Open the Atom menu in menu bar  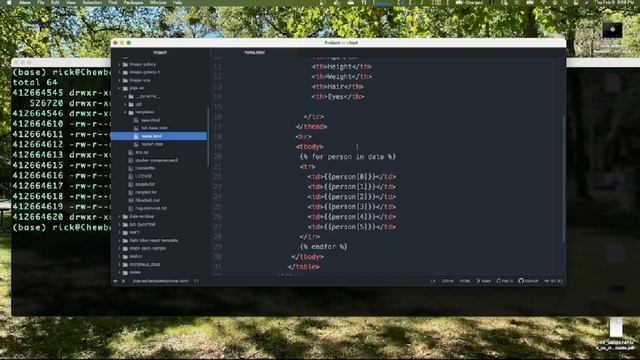tap(25, 2)
